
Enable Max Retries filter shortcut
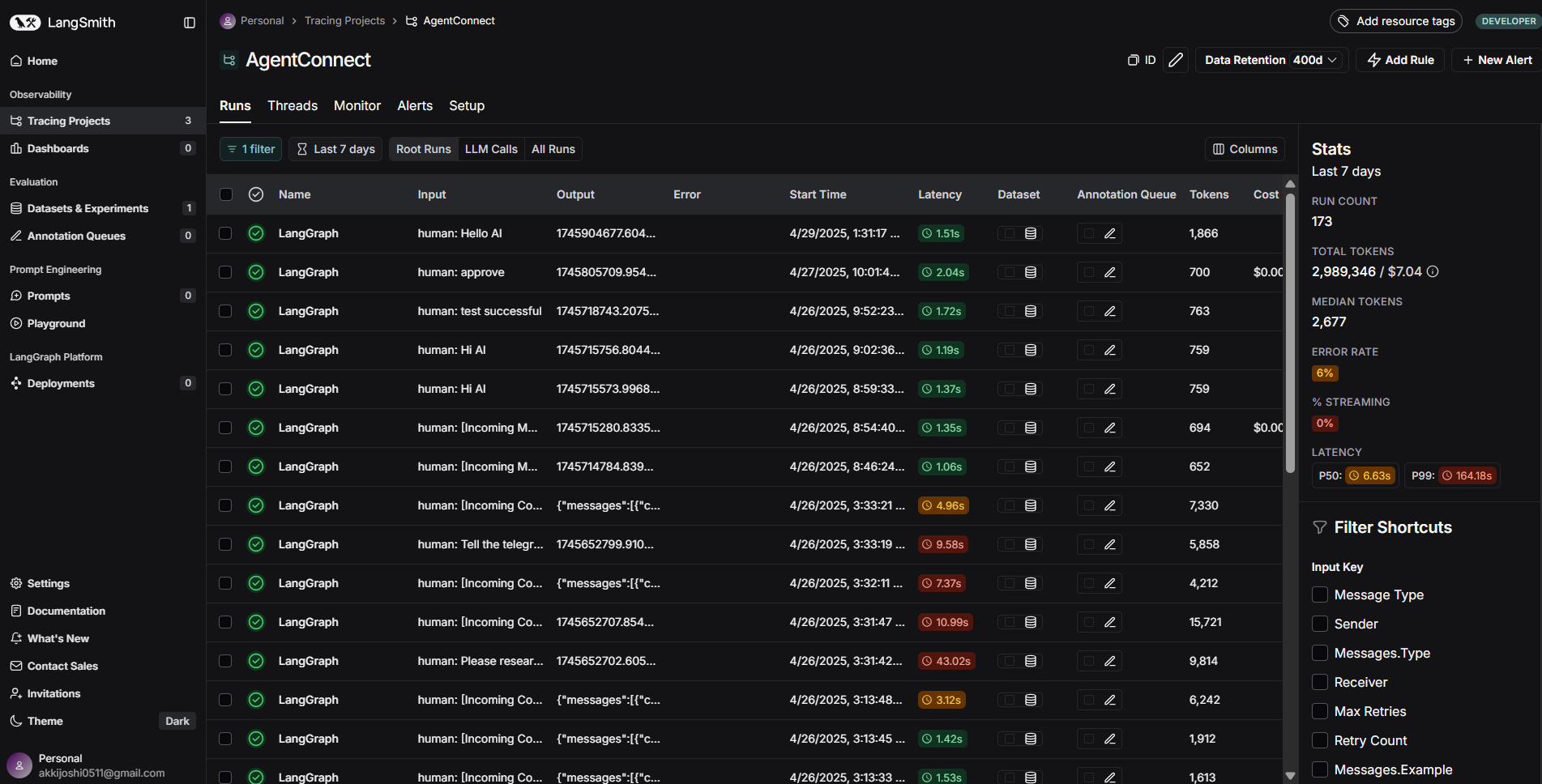coord(1320,711)
